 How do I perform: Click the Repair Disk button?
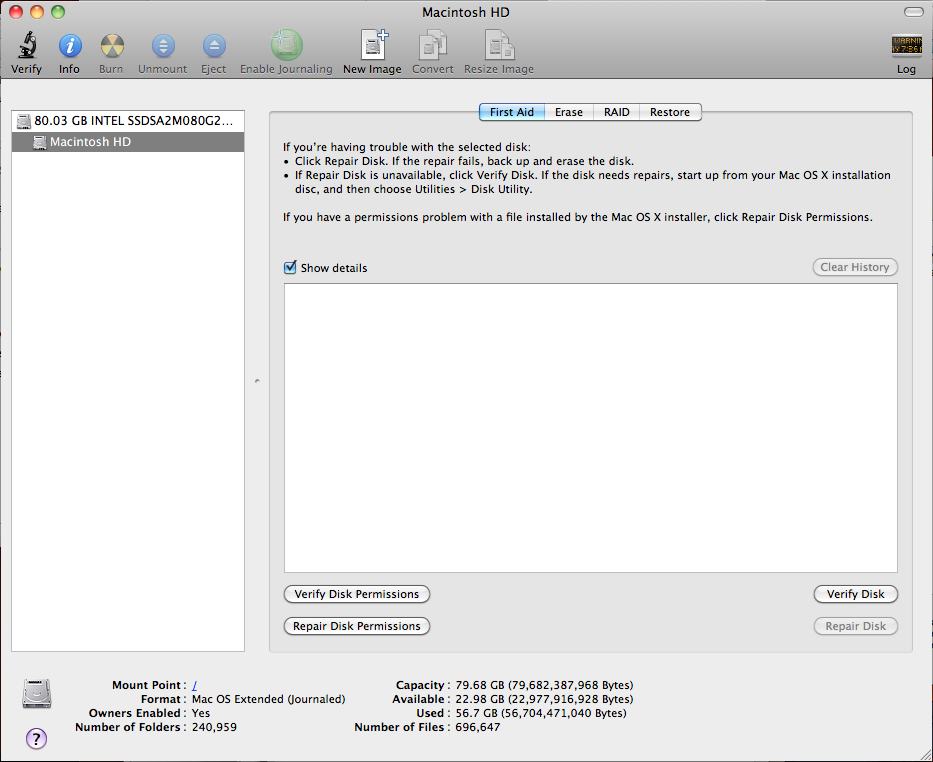coord(856,626)
